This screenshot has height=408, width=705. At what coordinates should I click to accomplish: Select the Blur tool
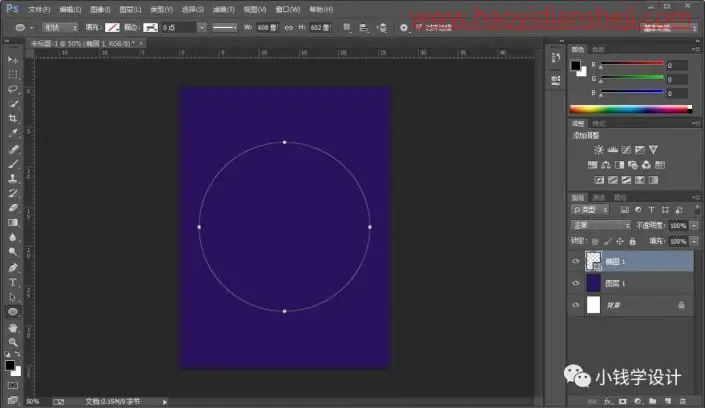[x=13, y=238]
